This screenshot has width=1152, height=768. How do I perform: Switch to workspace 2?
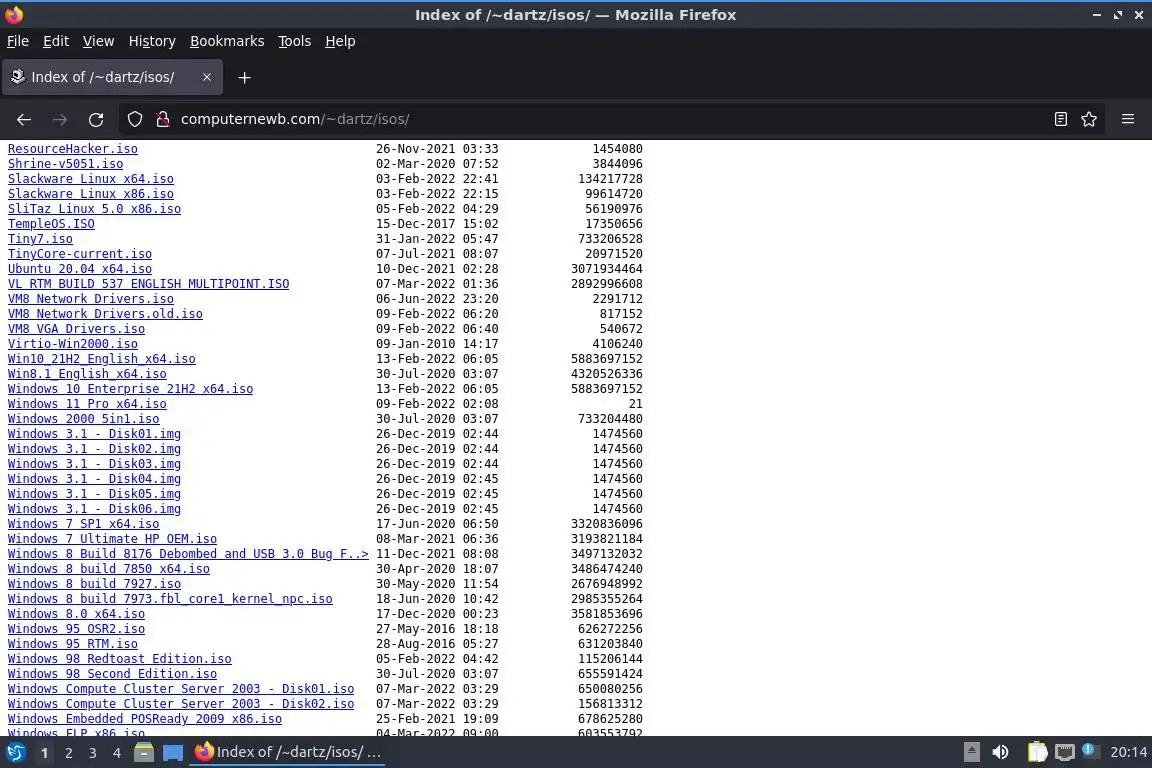click(x=68, y=753)
